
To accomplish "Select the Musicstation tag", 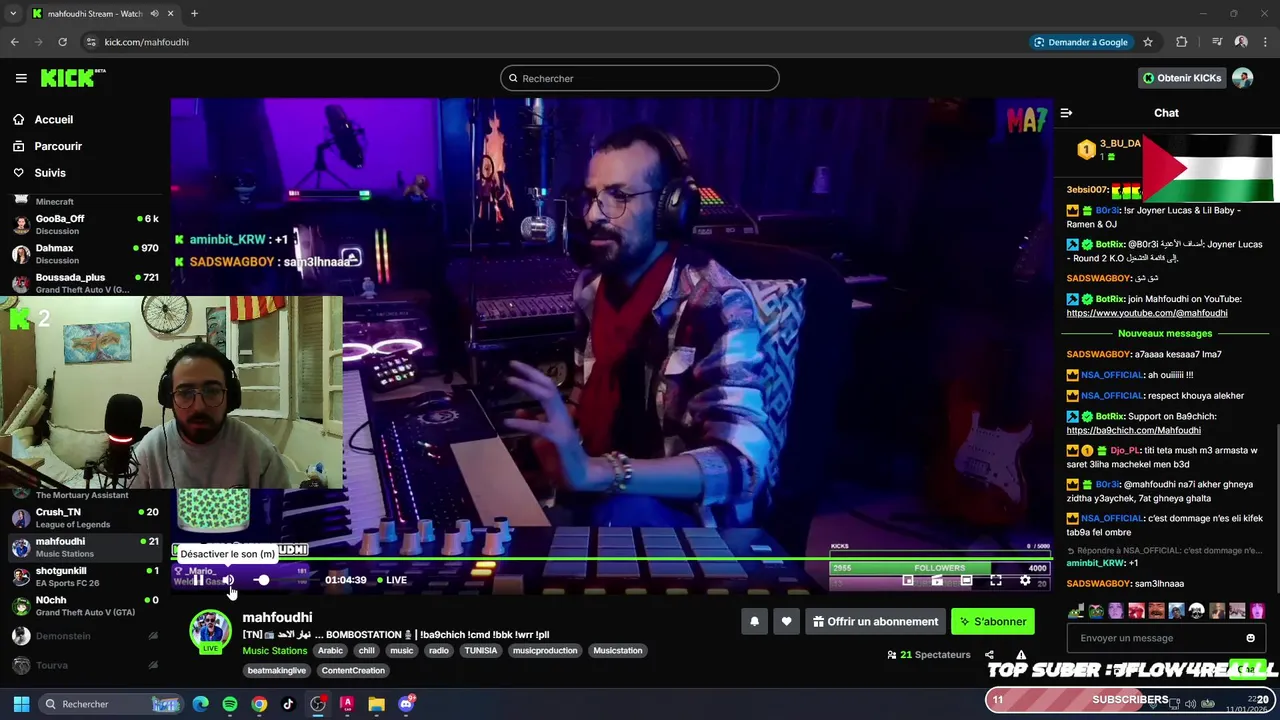I will [617, 650].
